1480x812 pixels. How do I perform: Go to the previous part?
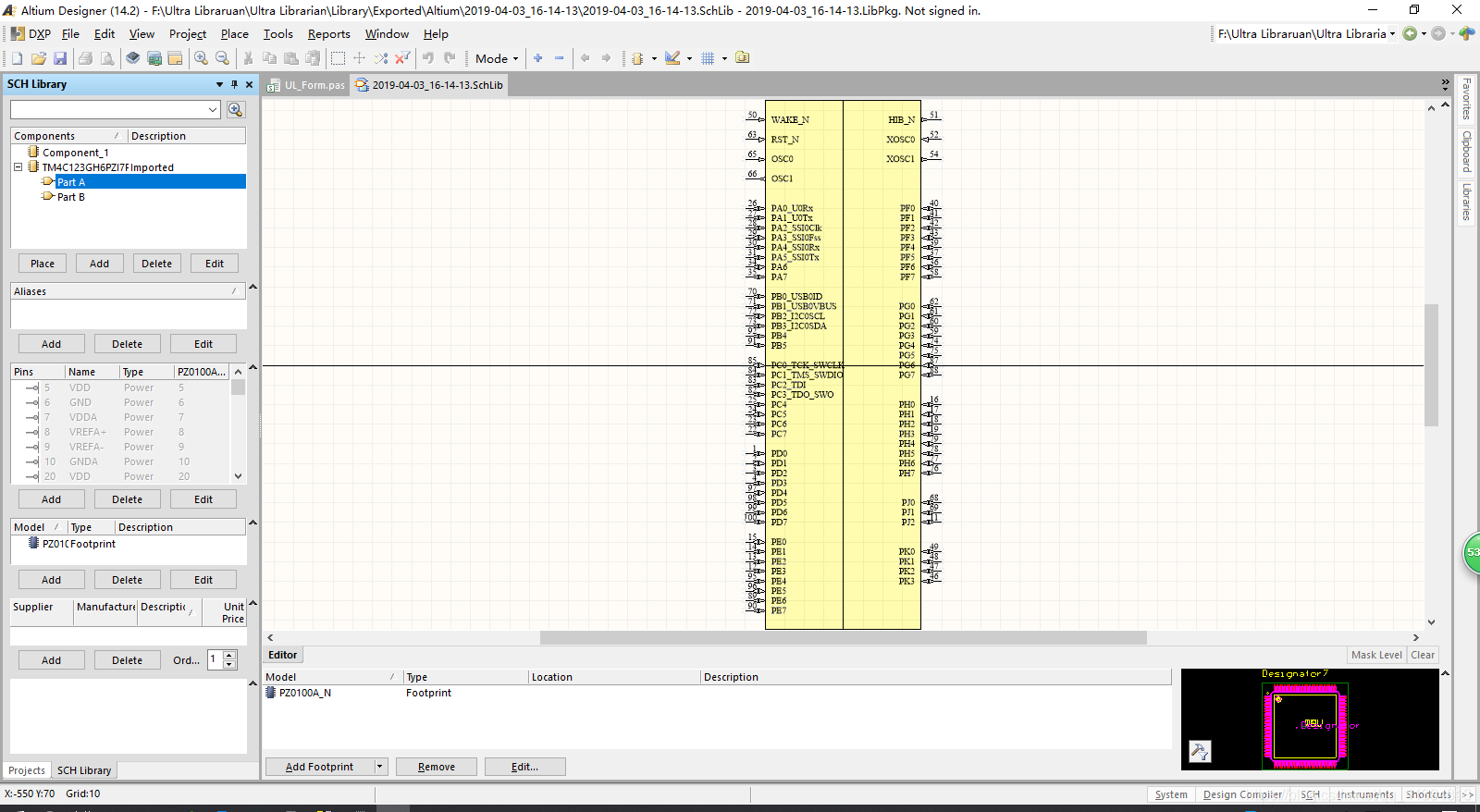pos(585,58)
